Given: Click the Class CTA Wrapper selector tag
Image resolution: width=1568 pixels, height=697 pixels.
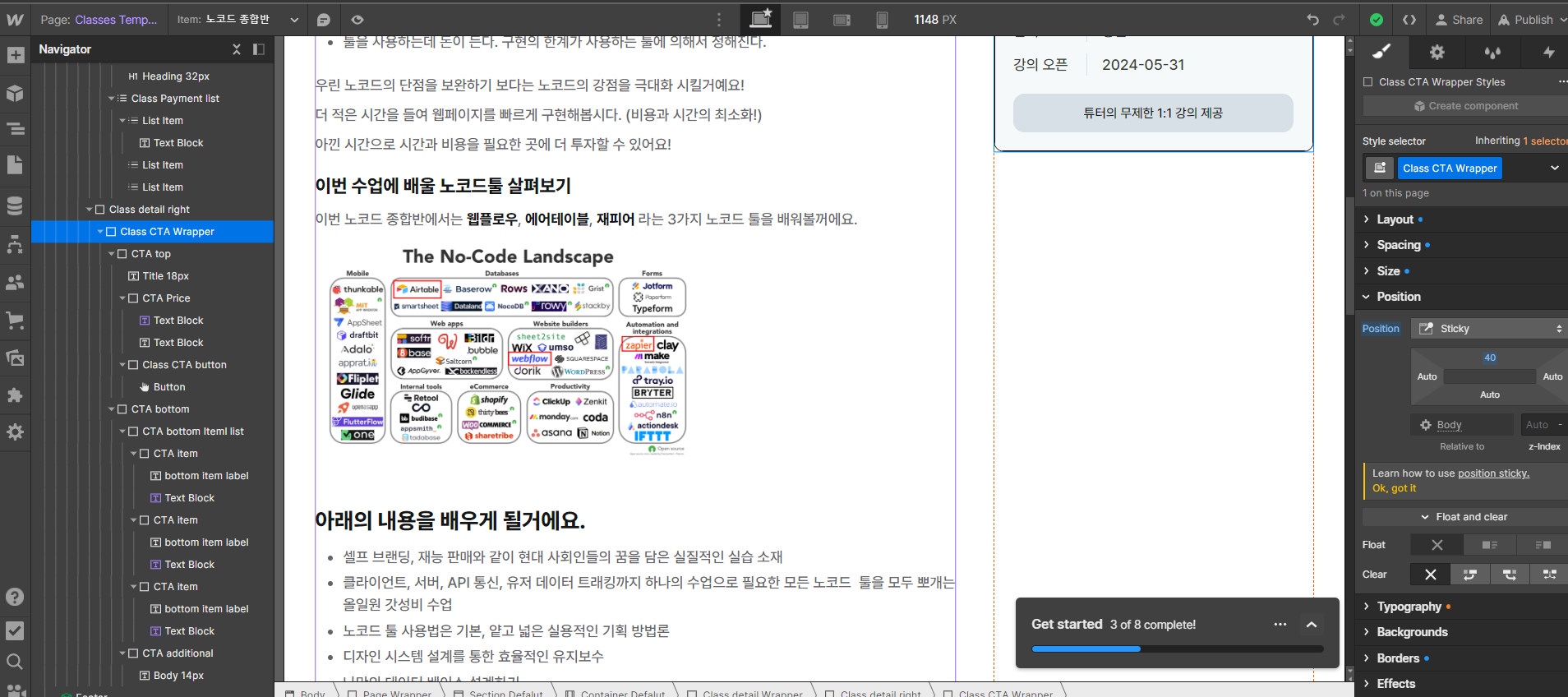Looking at the screenshot, I should pos(1450,168).
